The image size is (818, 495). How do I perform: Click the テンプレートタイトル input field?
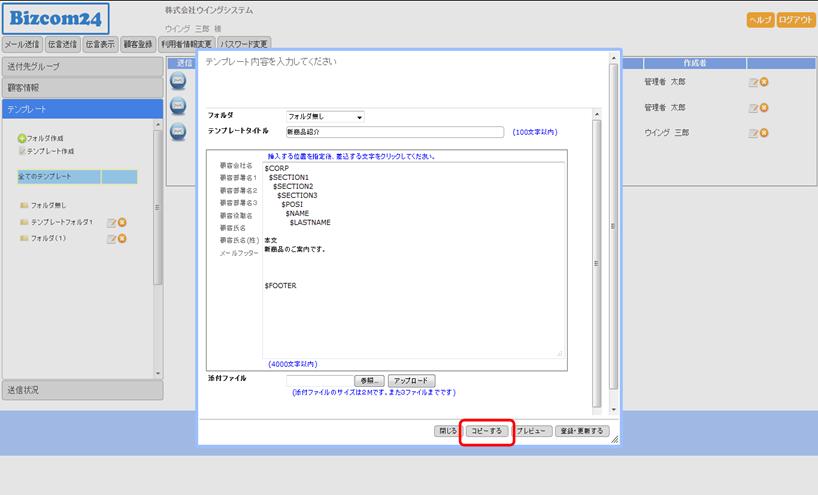pyautogui.click(x=394, y=131)
